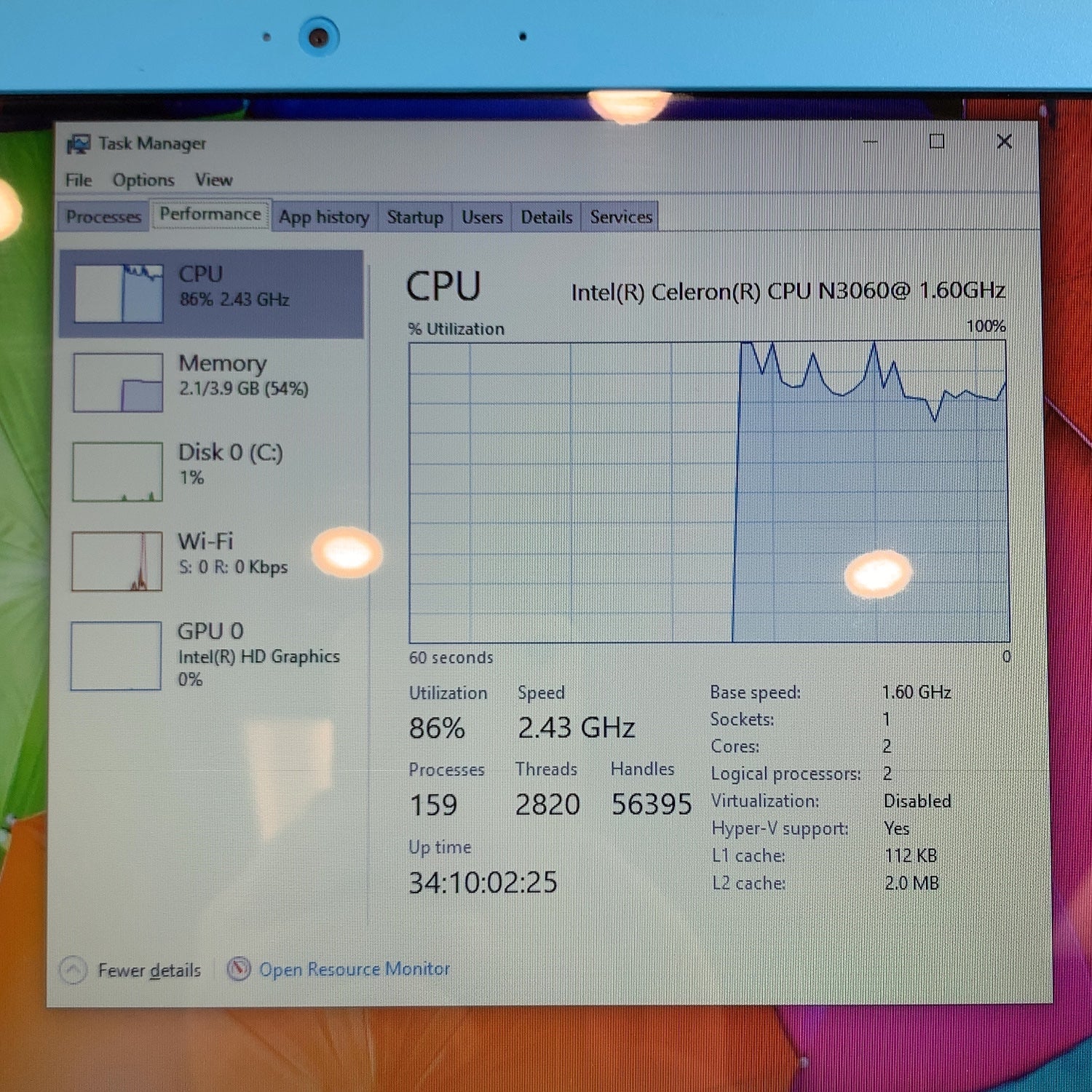The image size is (1092, 1092).
Task: Click the Fewer details arrow icon
Action: tap(73, 970)
